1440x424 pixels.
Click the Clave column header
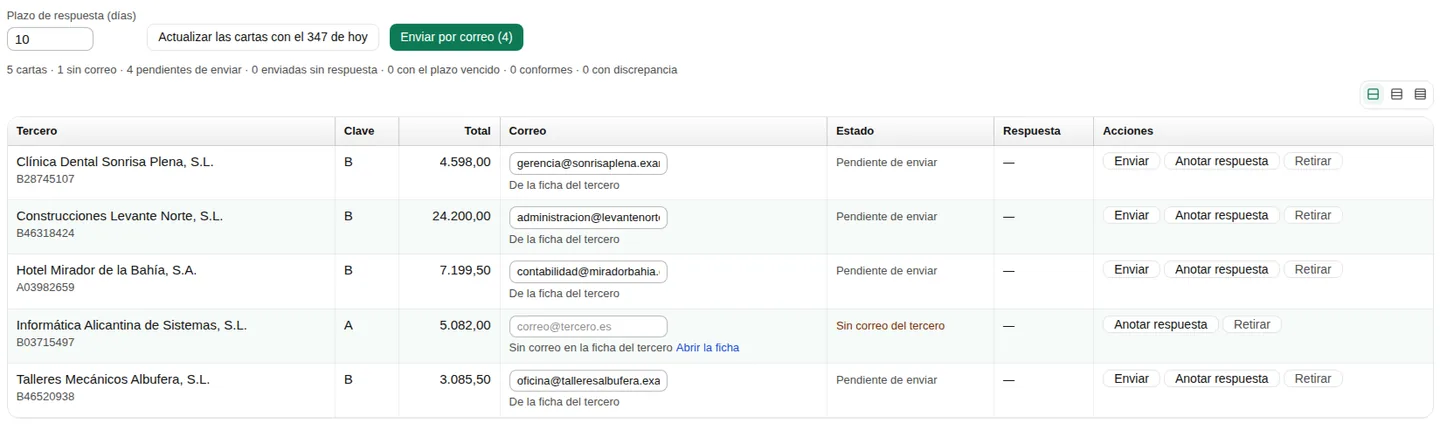point(367,131)
